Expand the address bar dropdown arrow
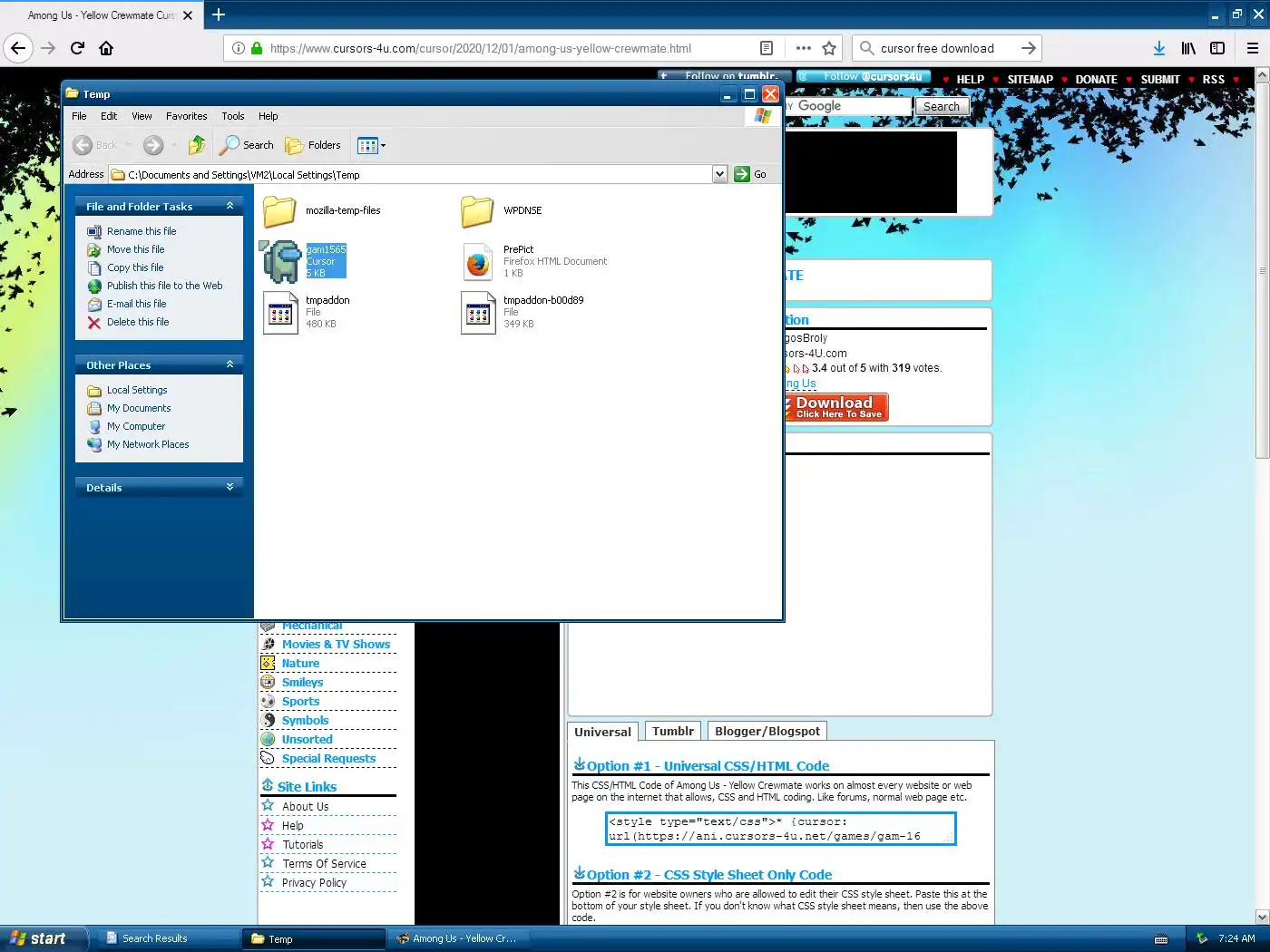The width and height of the screenshot is (1270, 952). tap(719, 174)
